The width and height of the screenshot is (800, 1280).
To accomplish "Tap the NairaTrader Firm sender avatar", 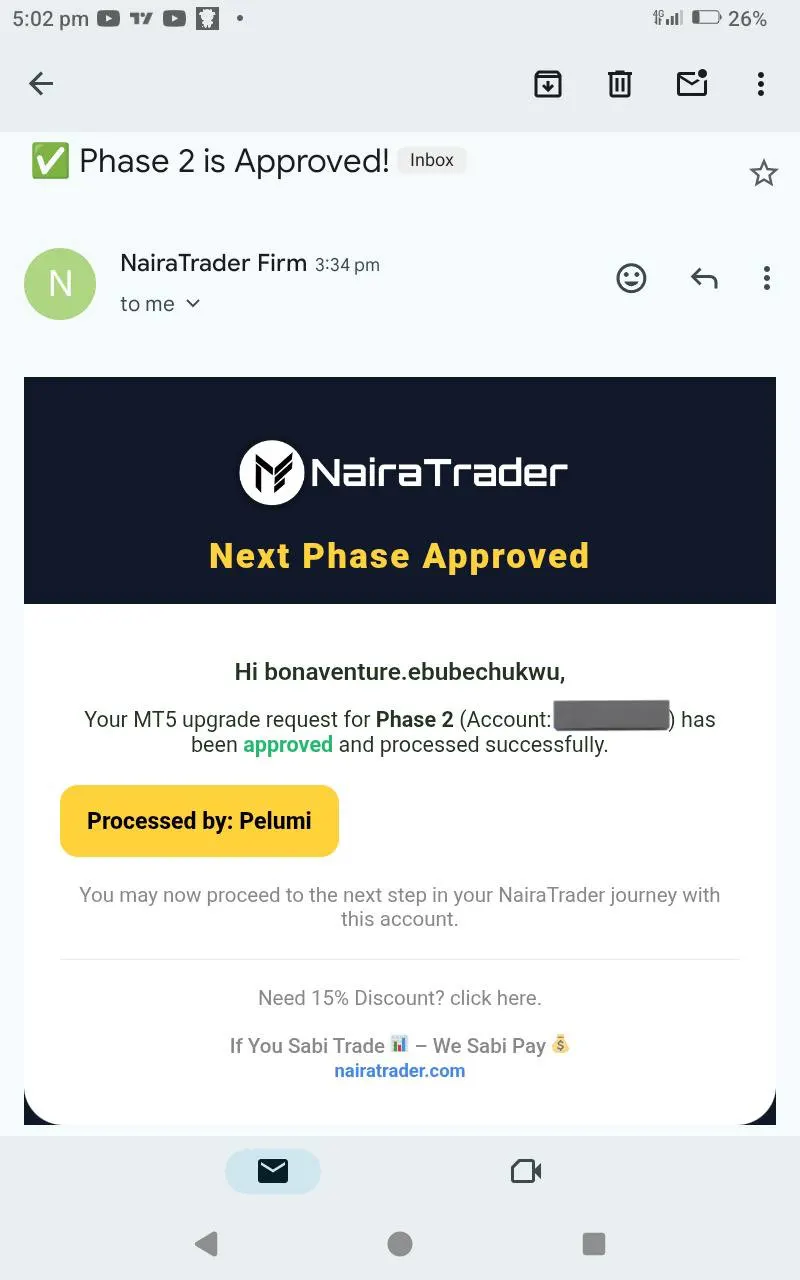I will coord(60,284).
